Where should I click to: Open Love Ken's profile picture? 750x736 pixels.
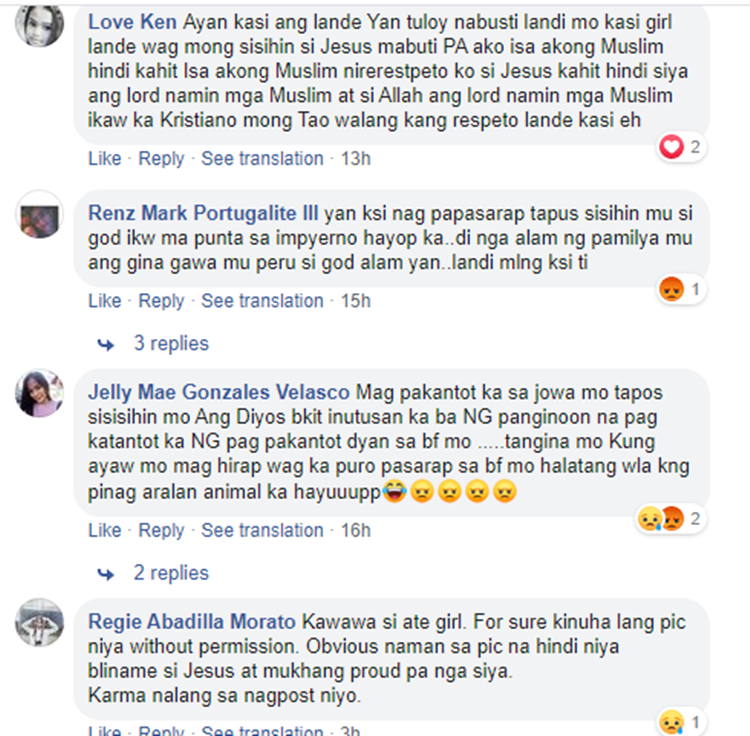pos(39,22)
